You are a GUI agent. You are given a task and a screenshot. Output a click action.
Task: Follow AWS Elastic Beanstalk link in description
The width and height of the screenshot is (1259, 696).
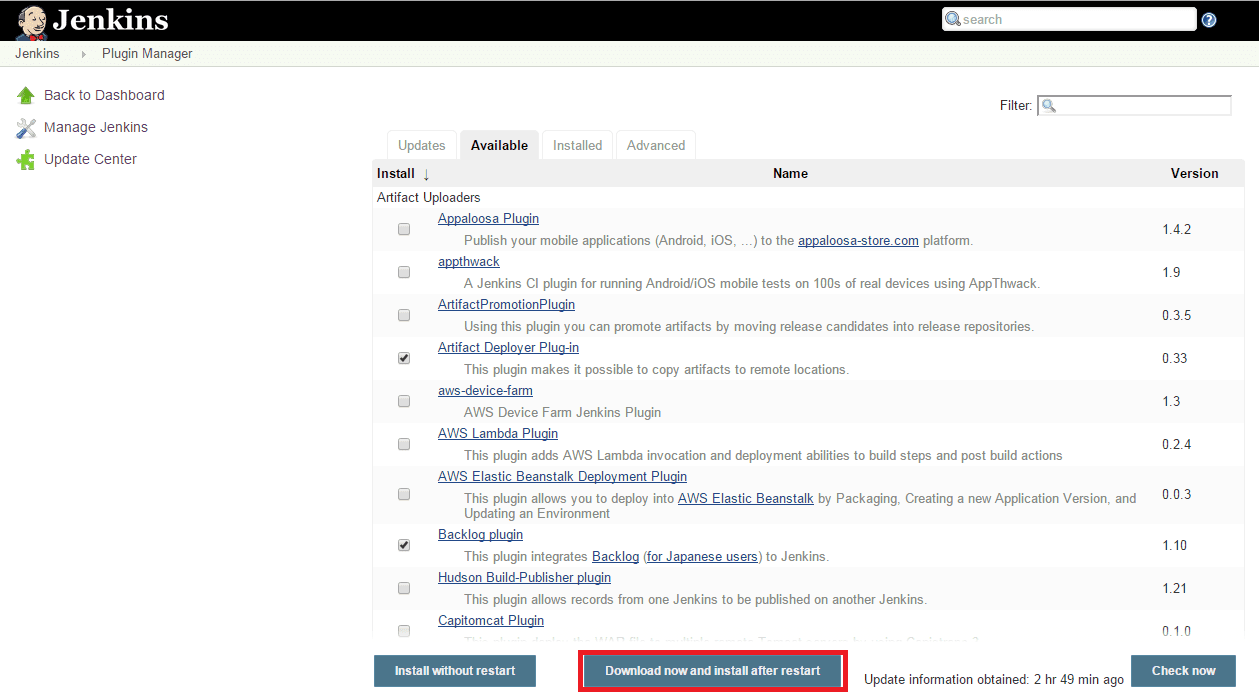pos(746,499)
